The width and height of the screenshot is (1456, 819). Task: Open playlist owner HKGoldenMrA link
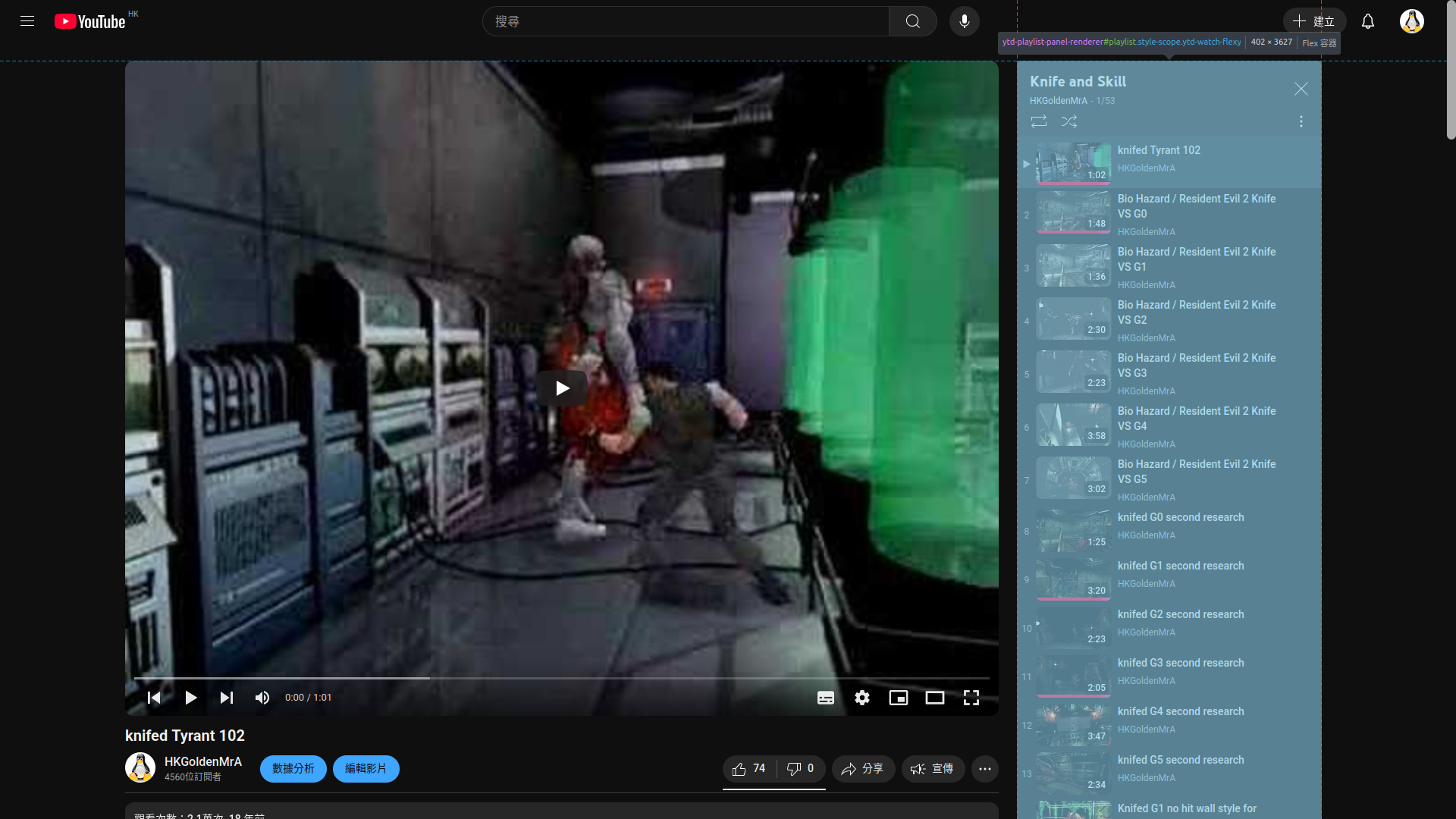click(1059, 101)
